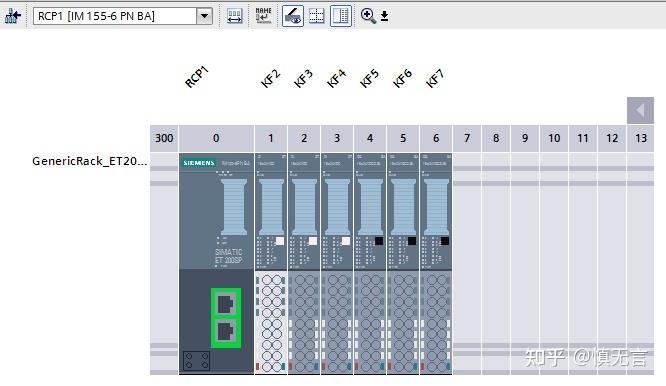Click slot header number 0
Image resolution: width=666 pixels, height=386 pixels.
(216, 138)
